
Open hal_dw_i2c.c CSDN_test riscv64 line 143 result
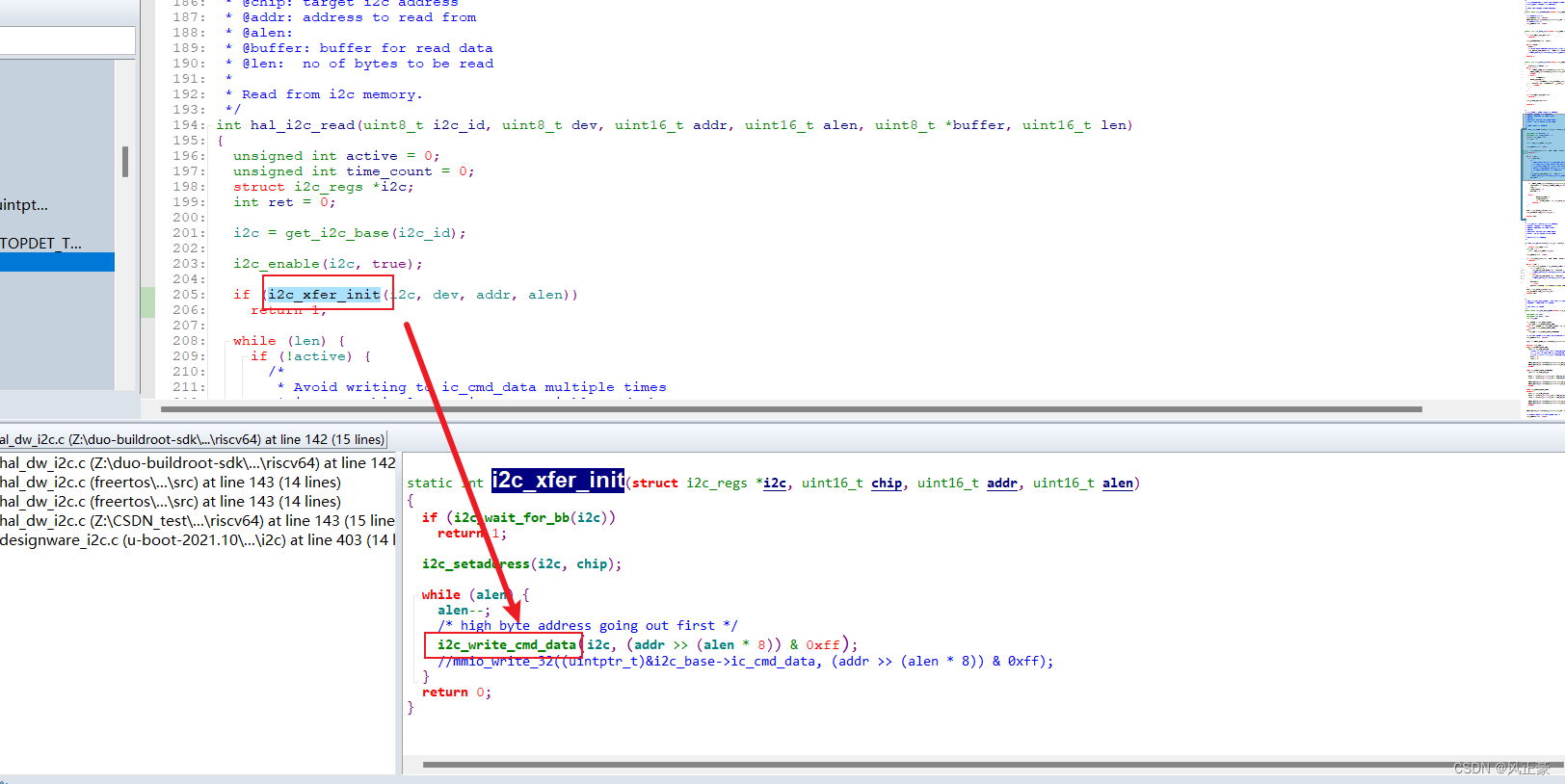coord(198,520)
